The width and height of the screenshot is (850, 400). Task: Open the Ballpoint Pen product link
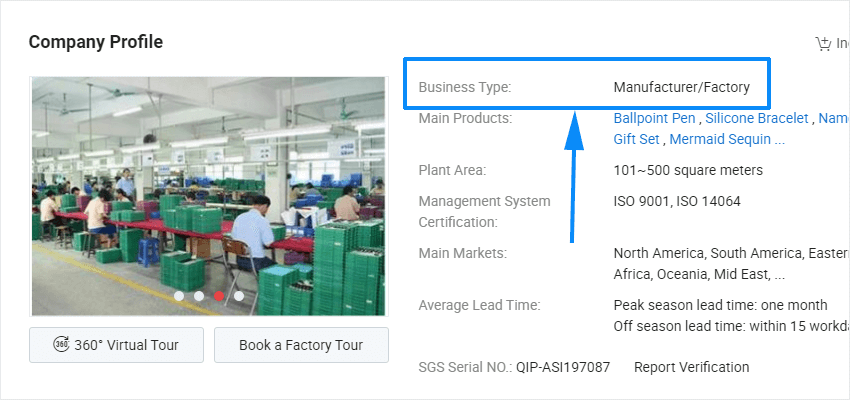pos(654,118)
